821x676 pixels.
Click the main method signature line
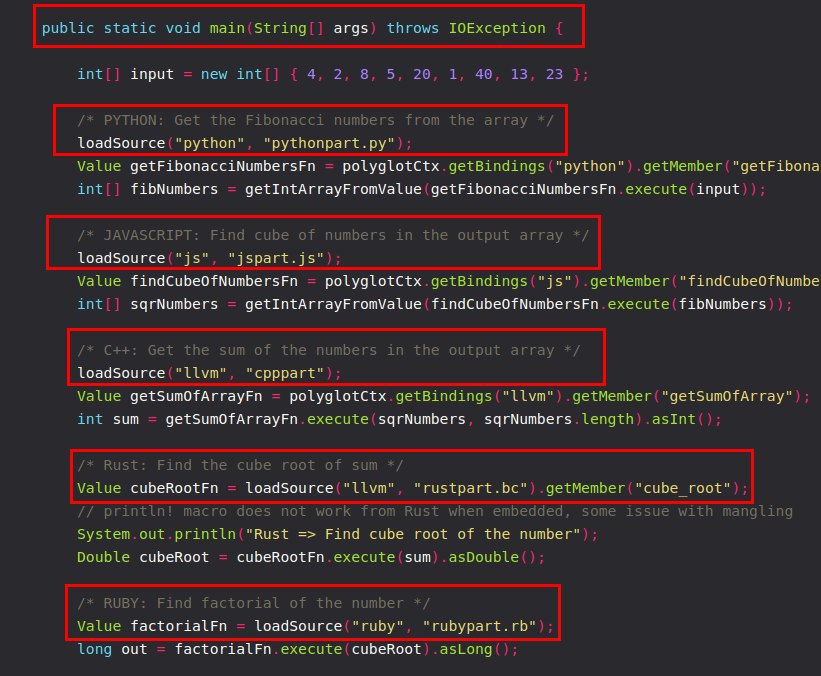(303, 28)
